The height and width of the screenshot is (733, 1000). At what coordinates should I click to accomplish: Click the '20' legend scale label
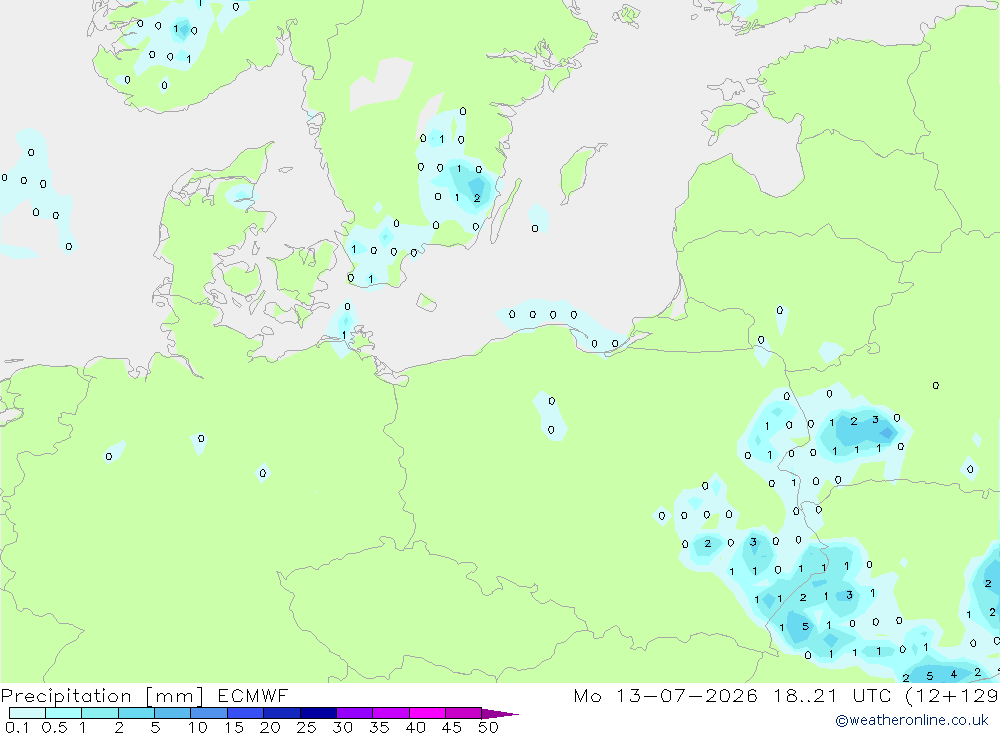coord(270,727)
